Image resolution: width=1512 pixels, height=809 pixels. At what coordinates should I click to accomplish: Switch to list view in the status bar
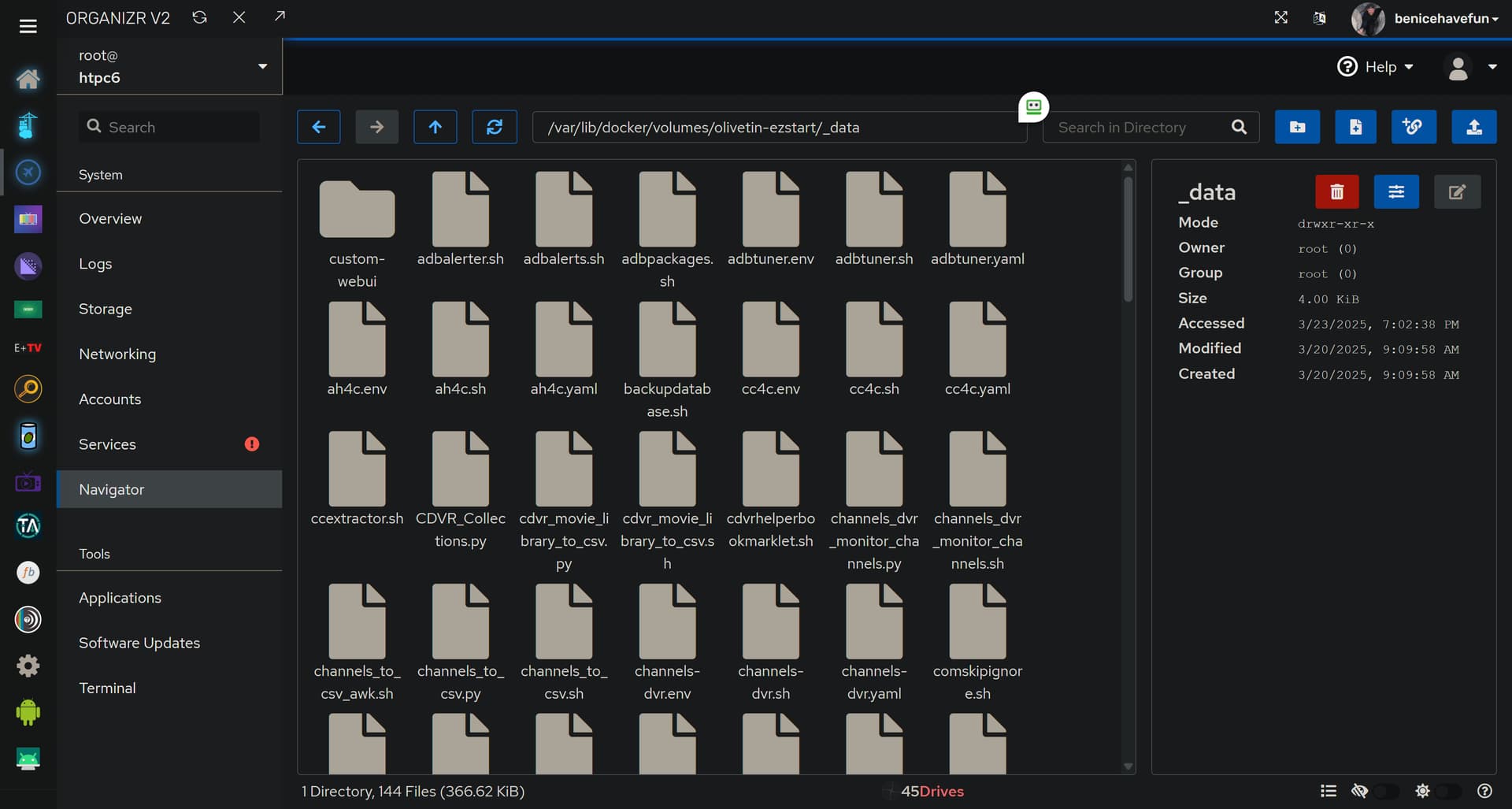[1328, 791]
